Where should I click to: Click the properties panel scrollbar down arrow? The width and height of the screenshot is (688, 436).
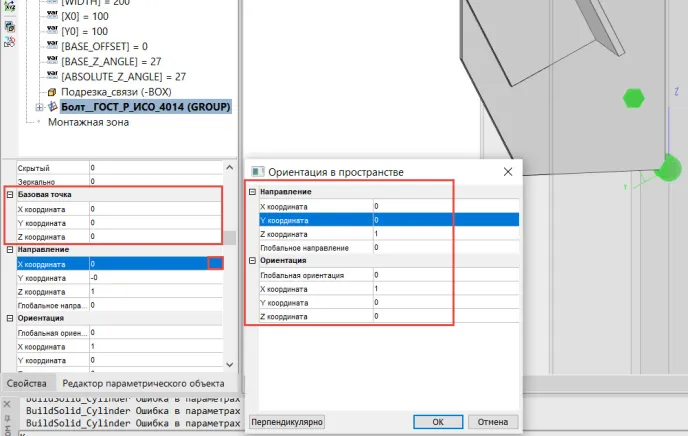pos(231,364)
